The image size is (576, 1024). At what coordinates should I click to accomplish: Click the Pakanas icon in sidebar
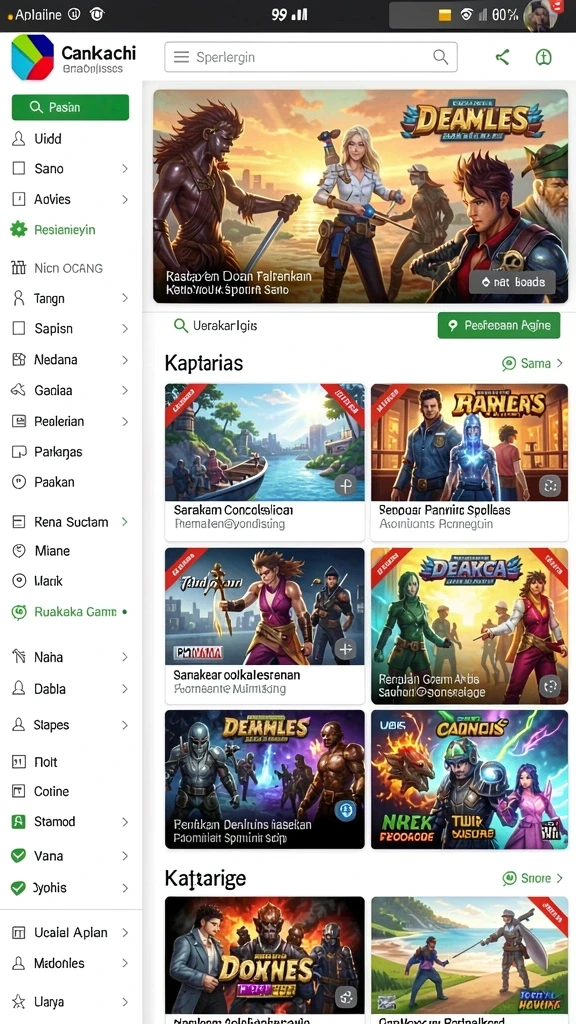click(x=19, y=451)
